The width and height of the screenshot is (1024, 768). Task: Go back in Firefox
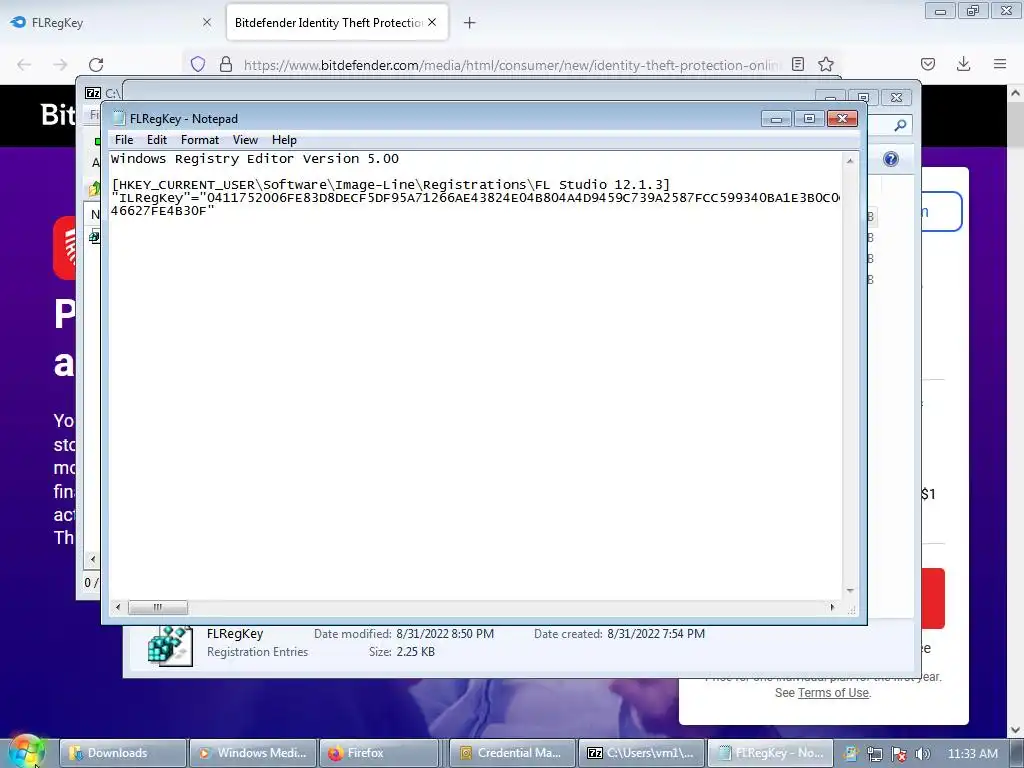24,65
